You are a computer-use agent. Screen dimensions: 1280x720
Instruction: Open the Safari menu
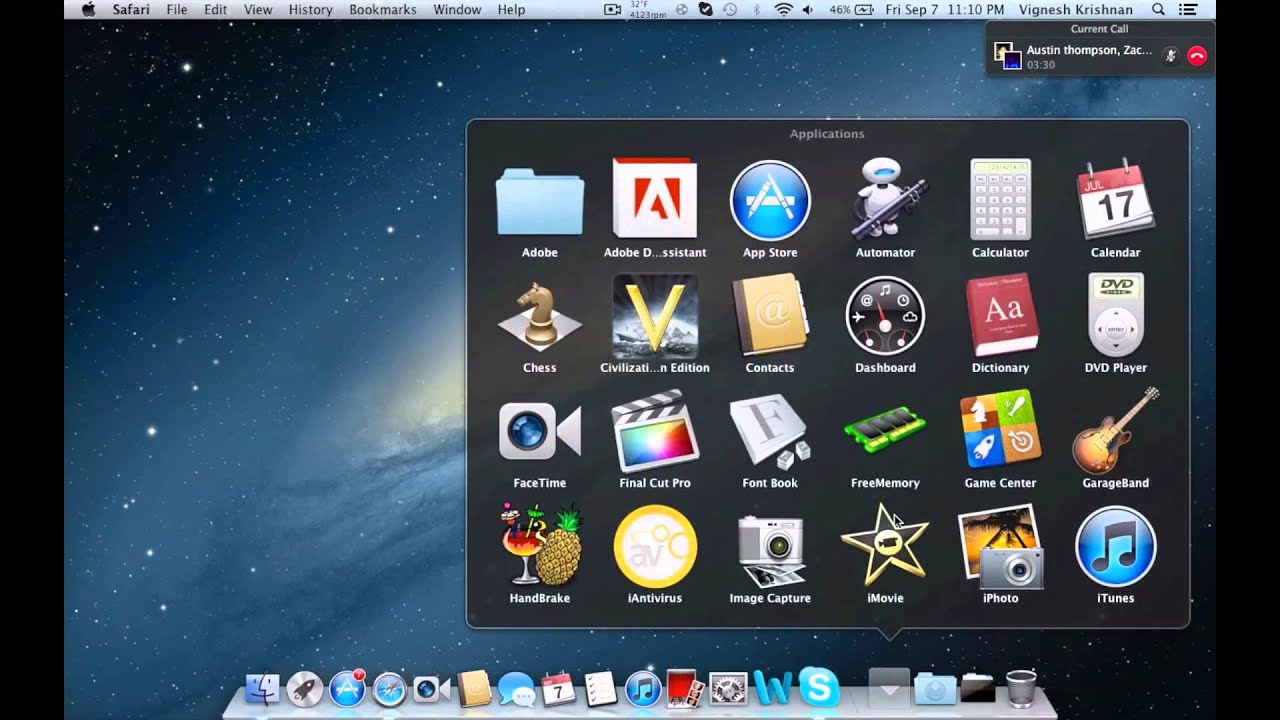131,9
